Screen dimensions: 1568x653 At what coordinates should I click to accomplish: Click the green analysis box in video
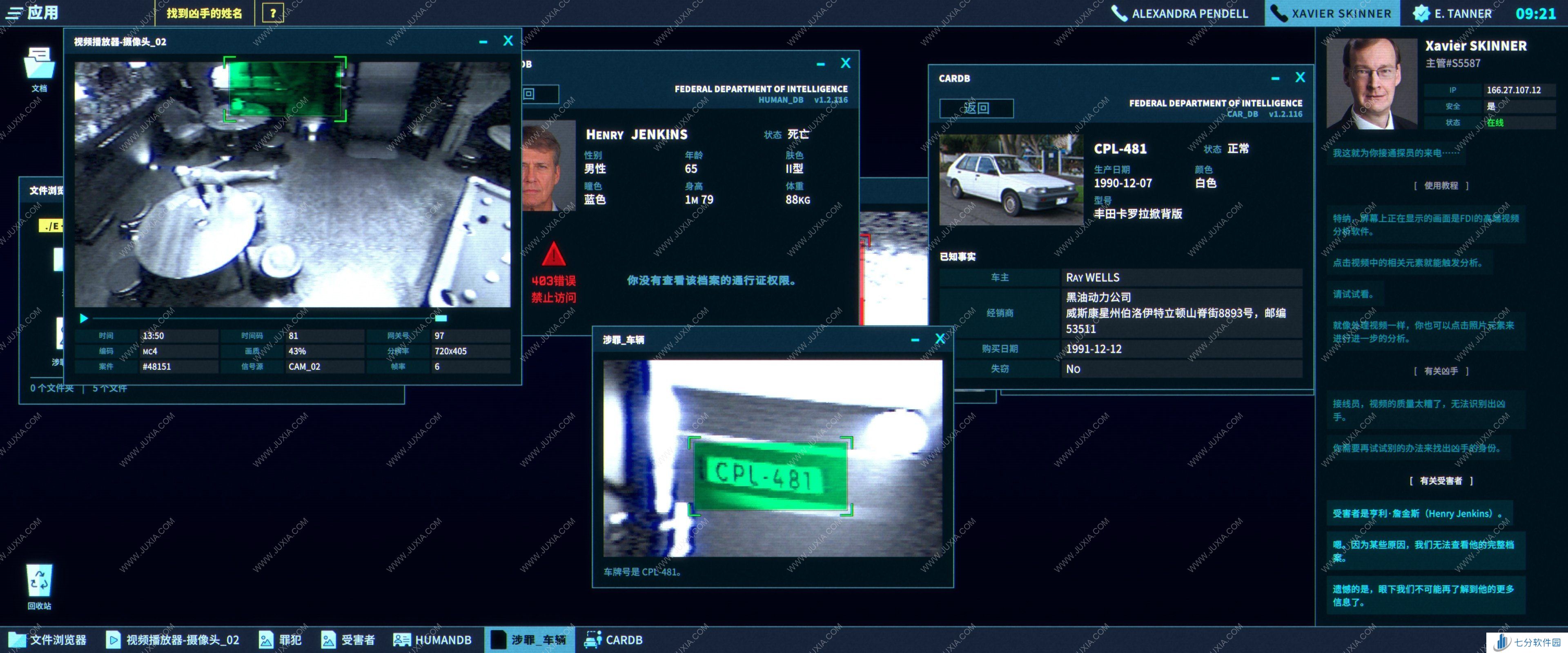click(x=284, y=89)
